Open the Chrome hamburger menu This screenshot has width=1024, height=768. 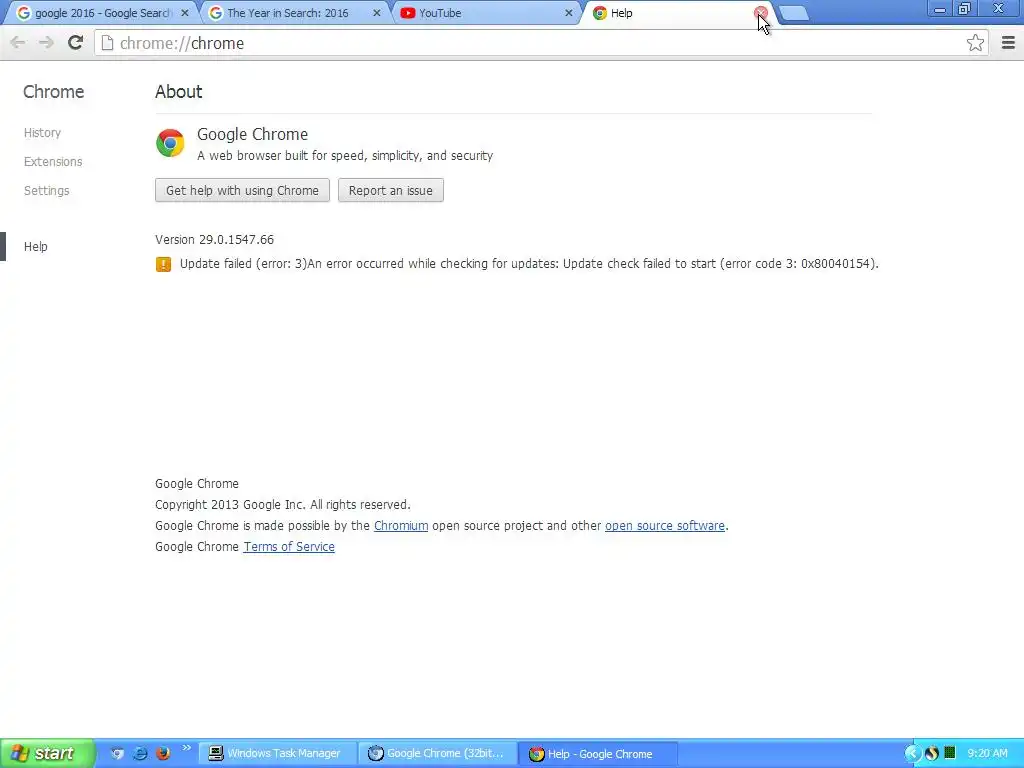click(x=1008, y=43)
